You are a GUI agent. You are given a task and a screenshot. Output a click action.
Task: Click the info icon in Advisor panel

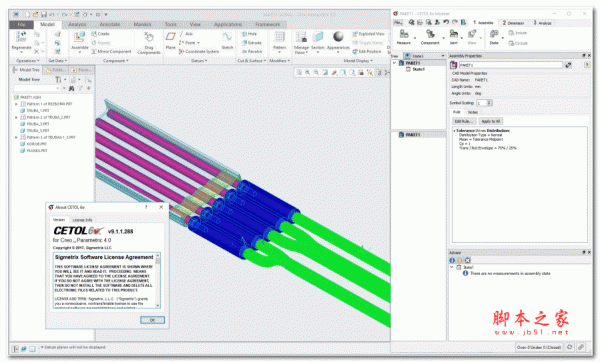coord(452,260)
